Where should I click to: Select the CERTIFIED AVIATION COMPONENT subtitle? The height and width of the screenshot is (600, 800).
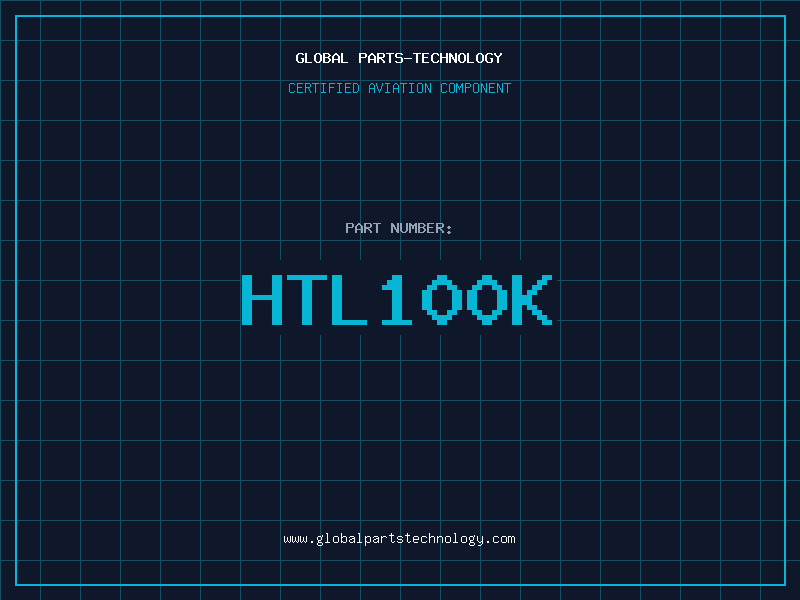[399, 88]
